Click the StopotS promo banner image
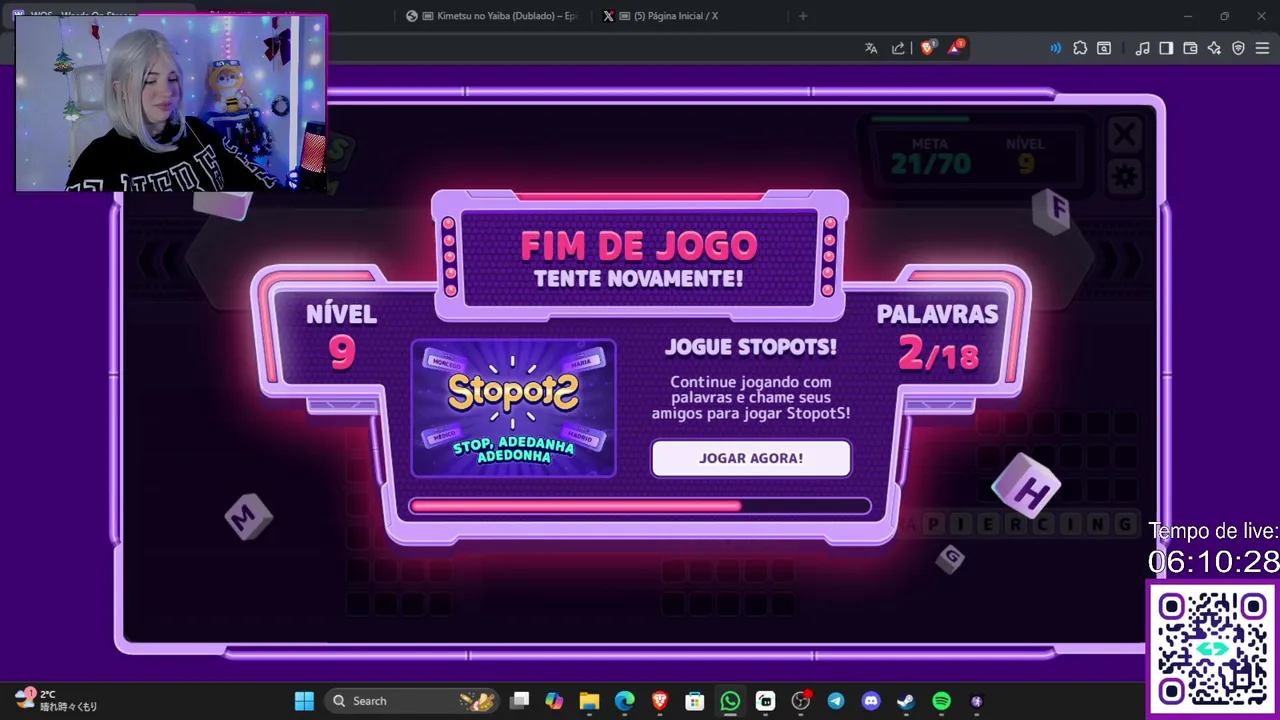Image resolution: width=1280 pixels, height=720 pixels. pyautogui.click(x=513, y=408)
